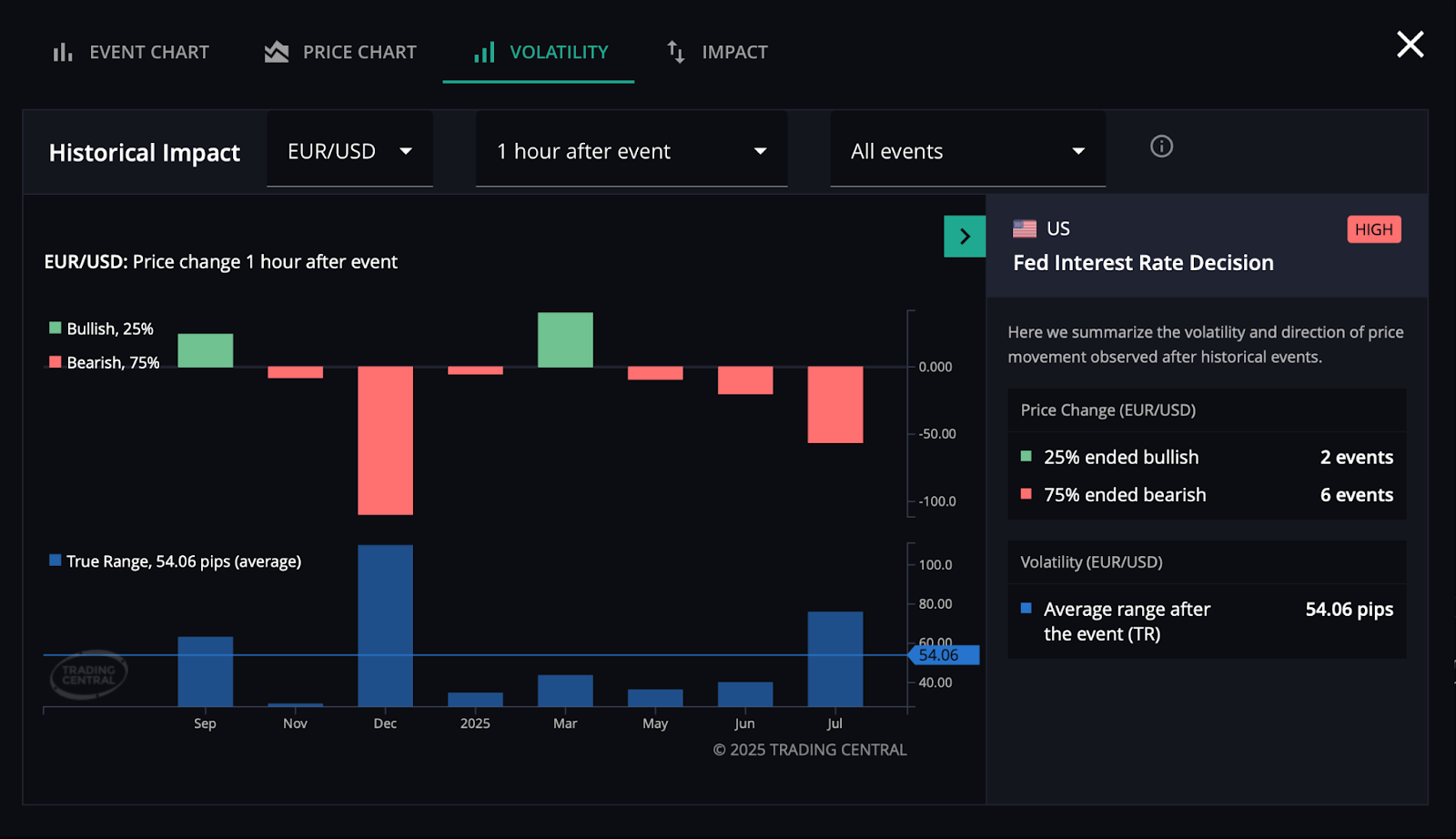Click the 54.06 average range marker
Screen dimensions: 1456x839
click(x=943, y=655)
